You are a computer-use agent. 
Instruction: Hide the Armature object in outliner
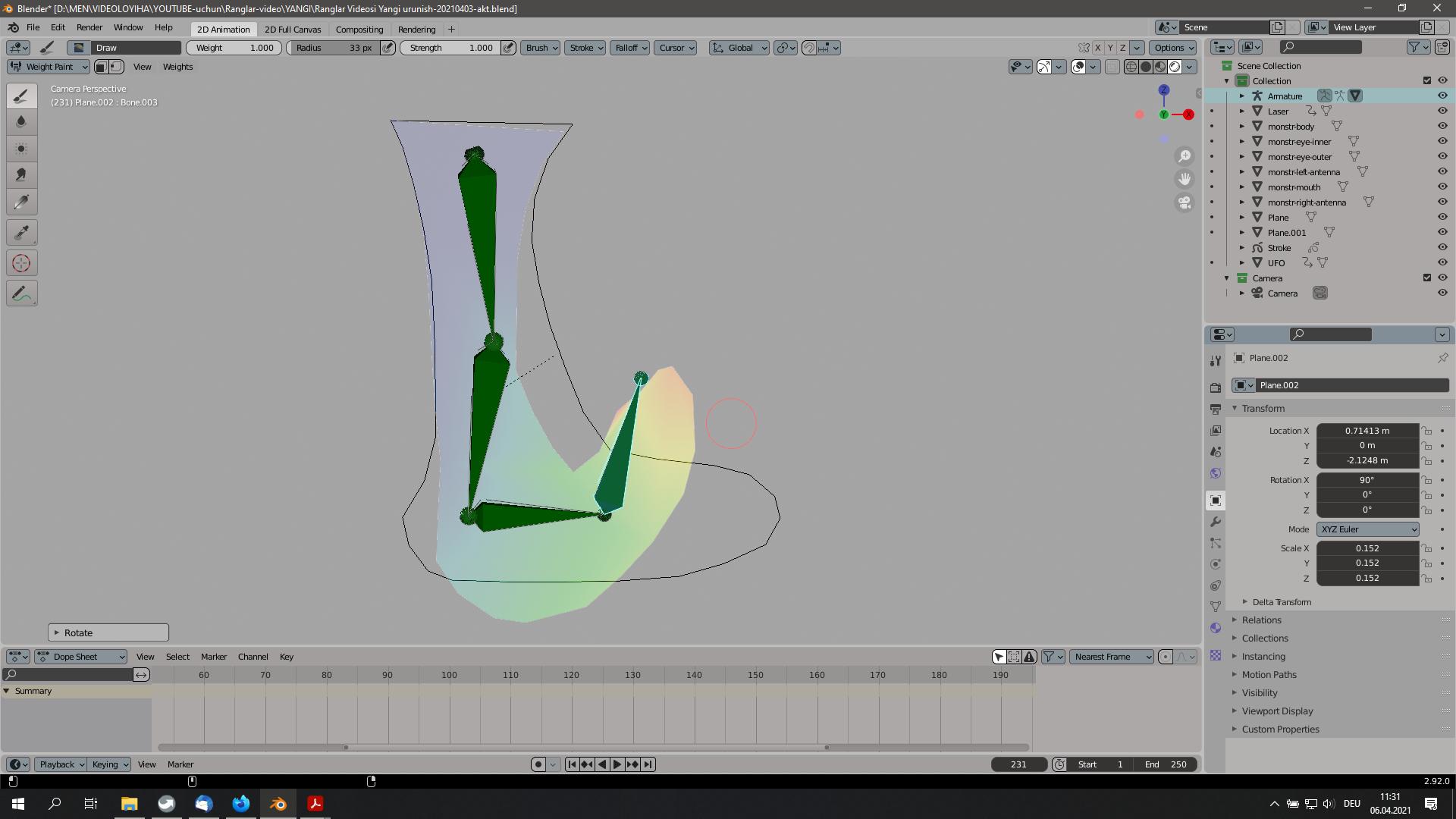1442,96
